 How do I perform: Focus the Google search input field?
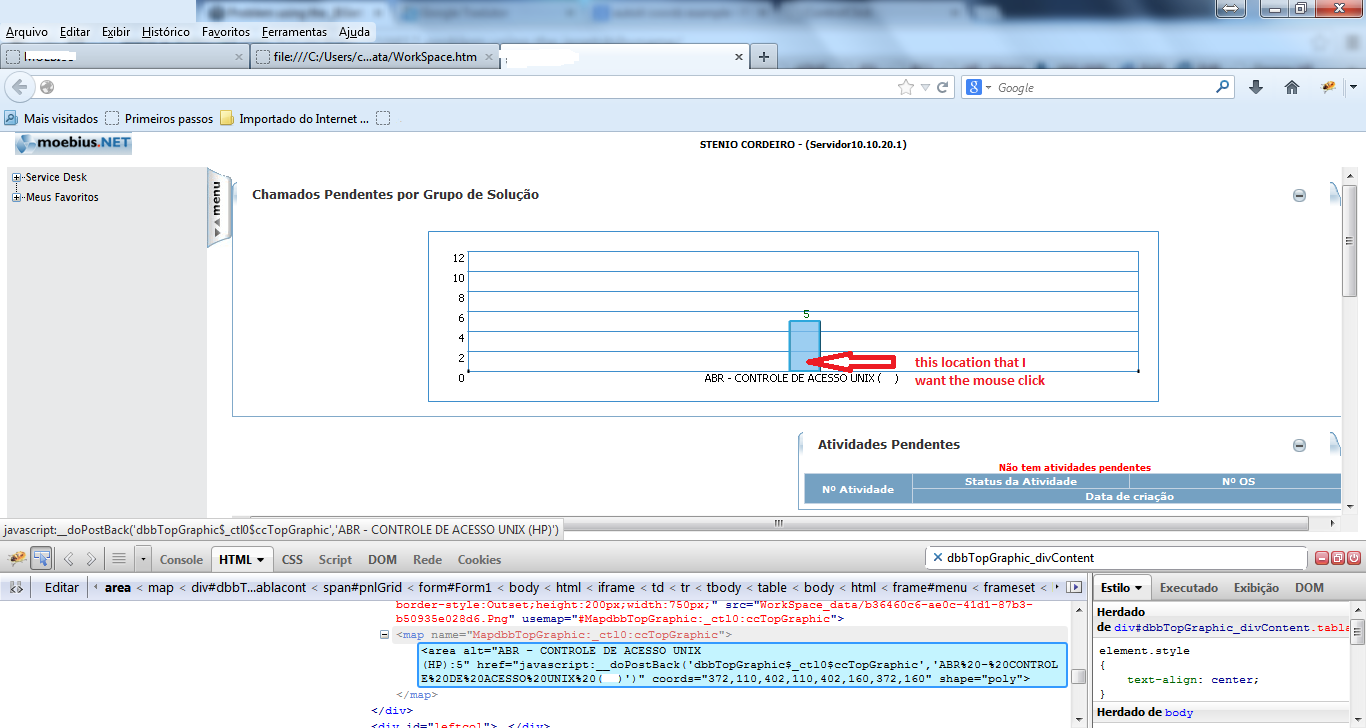pos(1104,88)
